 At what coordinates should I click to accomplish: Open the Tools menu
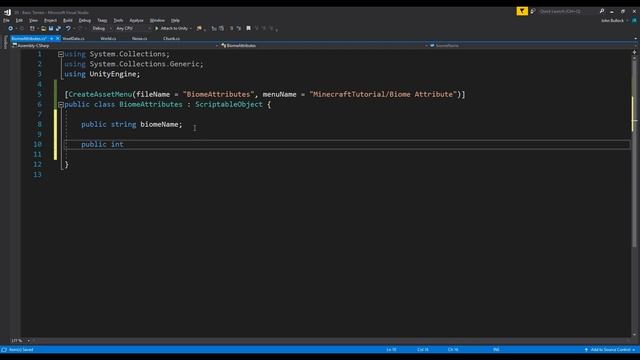pos(118,20)
